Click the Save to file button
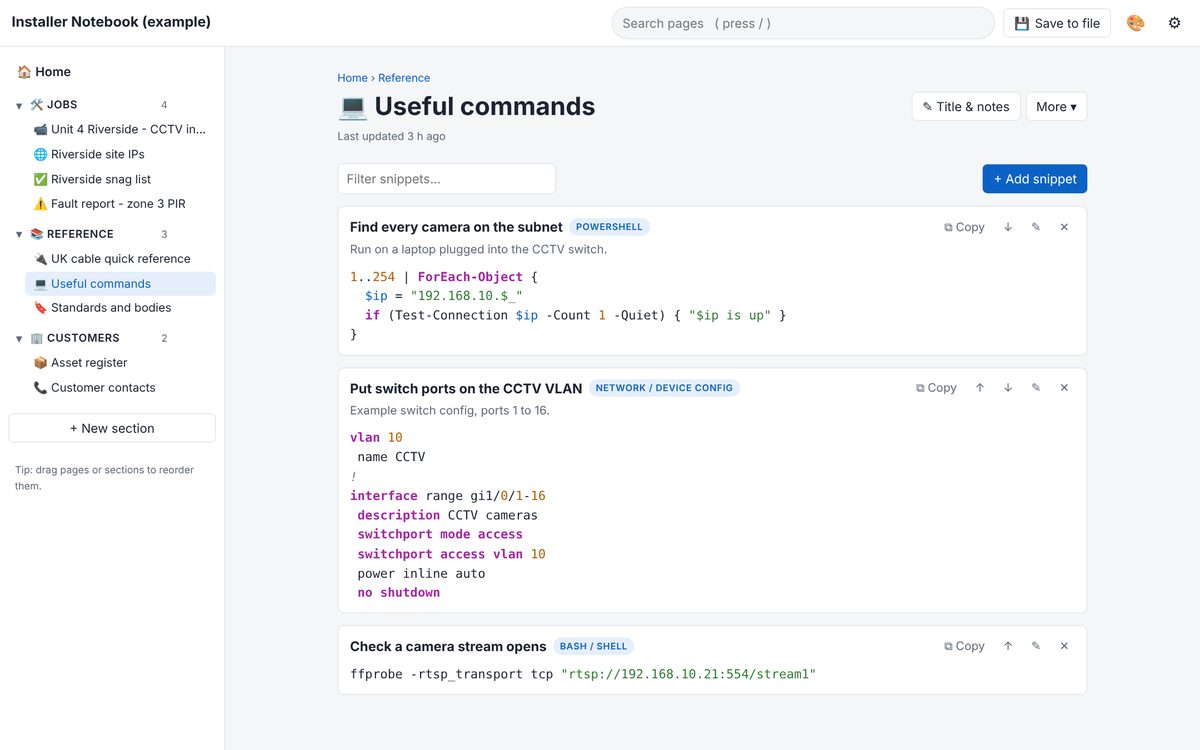1200x750 pixels. pos(1057,23)
